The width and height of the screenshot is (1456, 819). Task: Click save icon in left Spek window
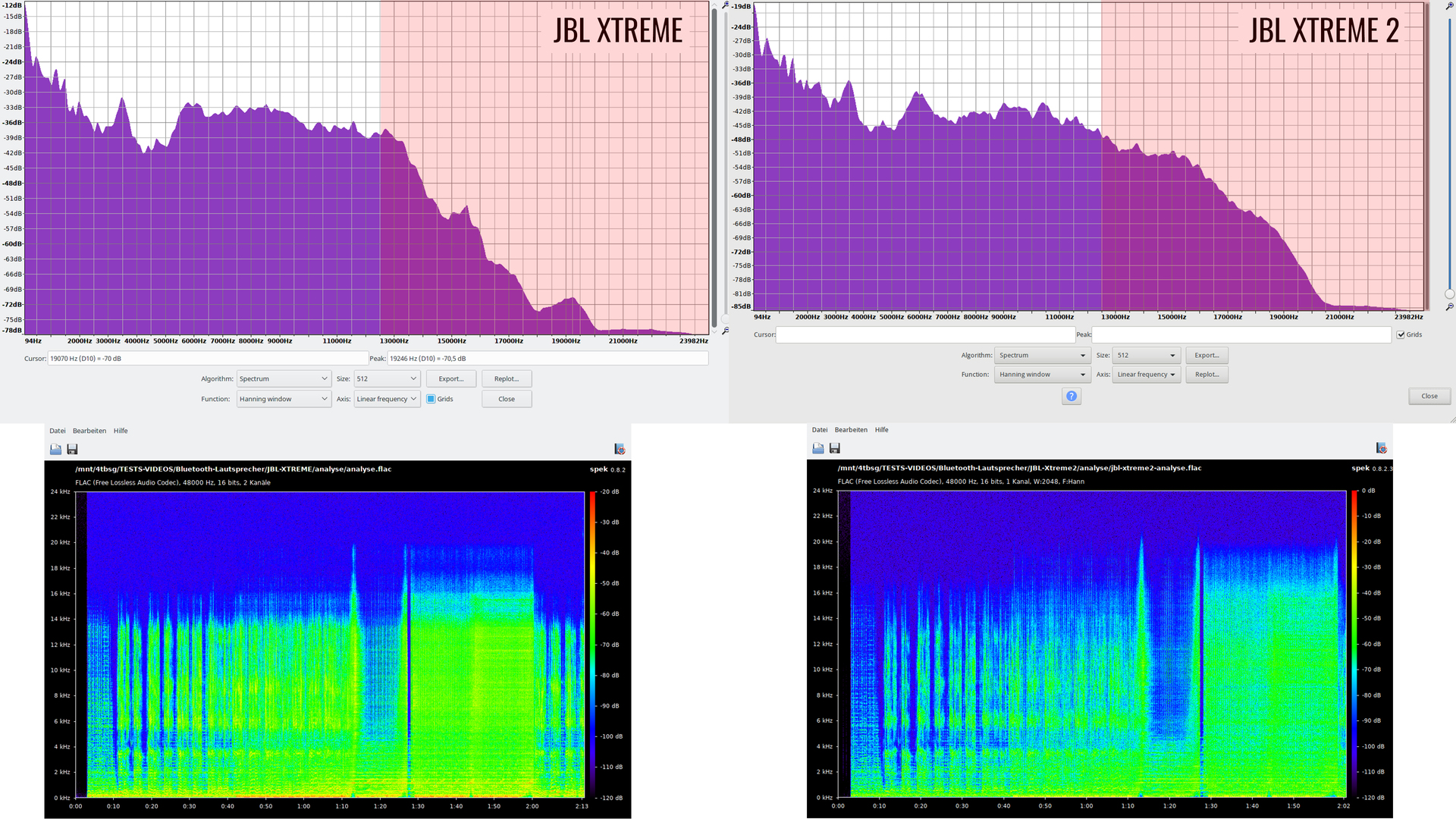tap(72, 449)
